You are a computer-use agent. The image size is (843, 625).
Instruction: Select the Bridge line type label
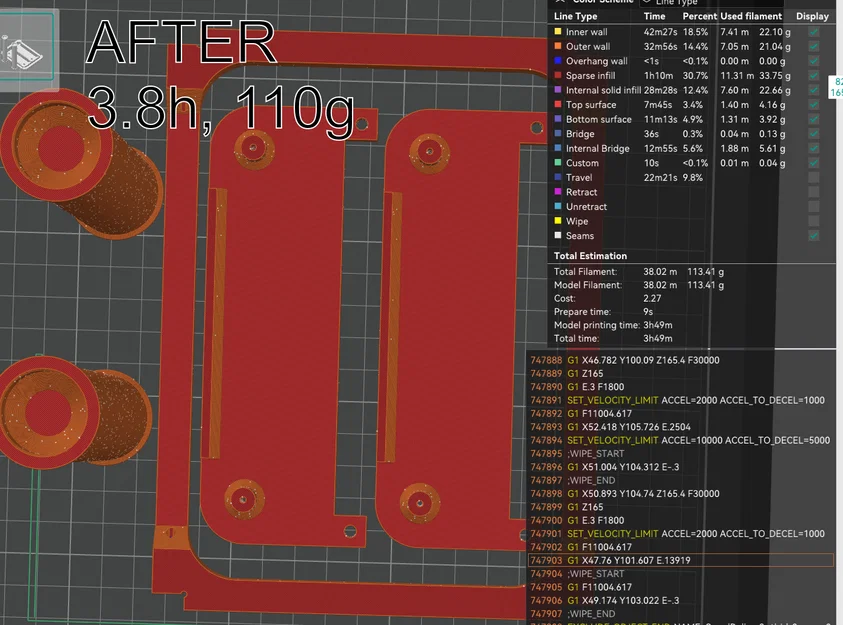(580, 134)
